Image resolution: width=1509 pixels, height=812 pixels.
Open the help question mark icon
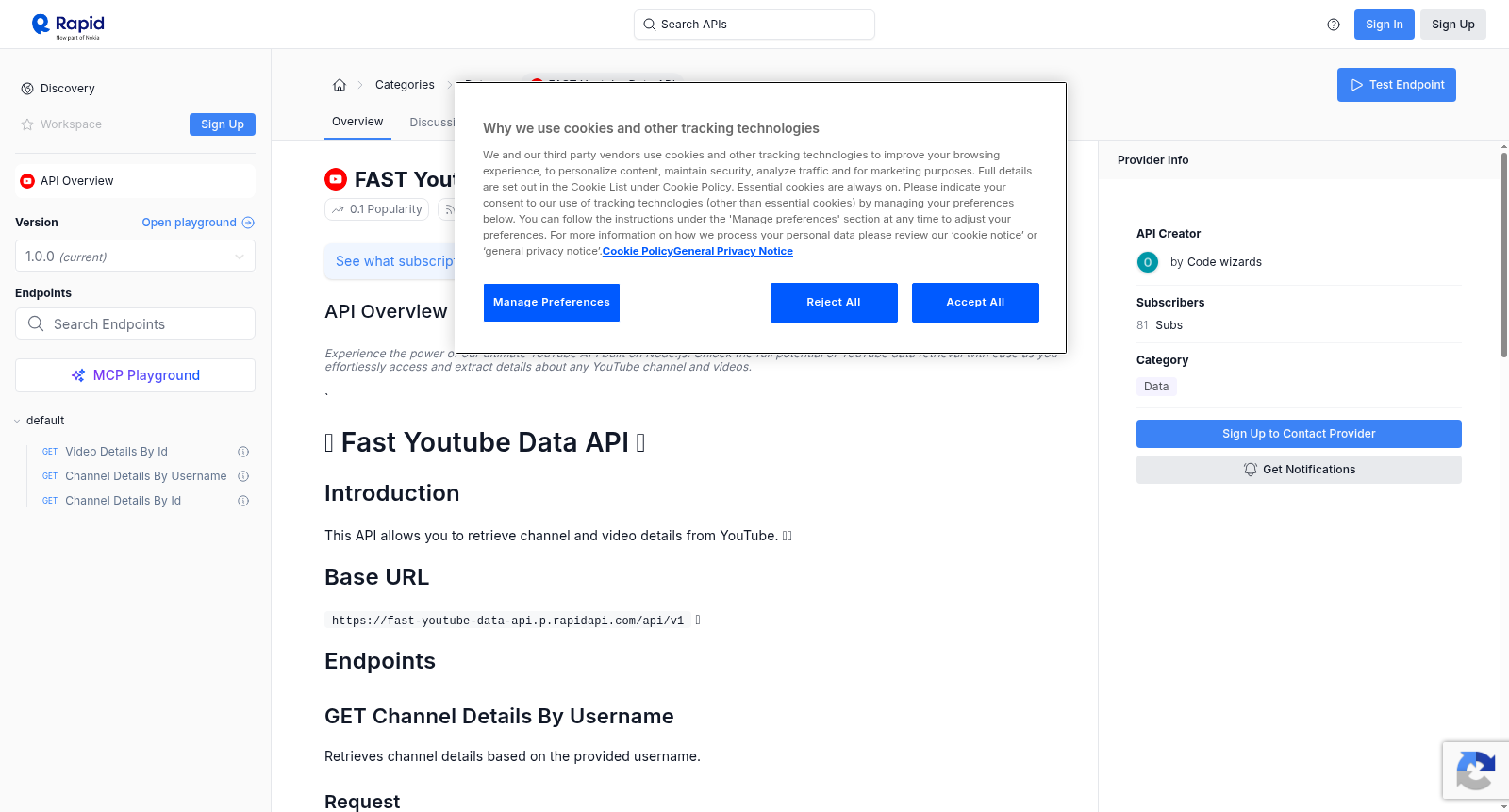pyautogui.click(x=1334, y=25)
